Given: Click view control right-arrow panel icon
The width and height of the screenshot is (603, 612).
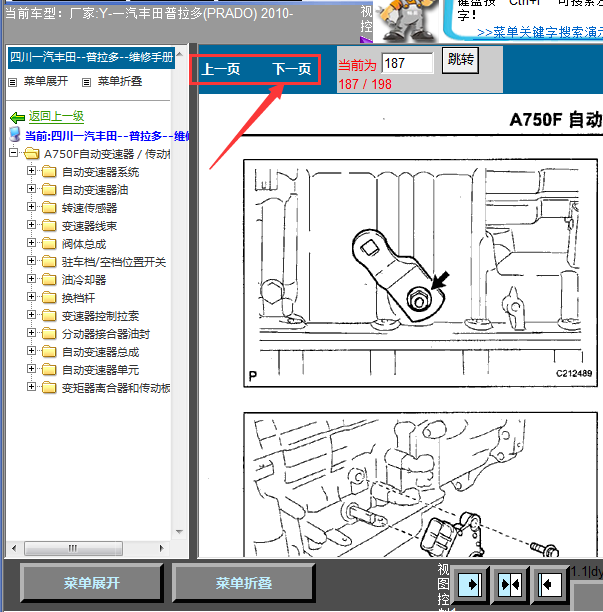Looking at the screenshot, I should tap(470, 585).
